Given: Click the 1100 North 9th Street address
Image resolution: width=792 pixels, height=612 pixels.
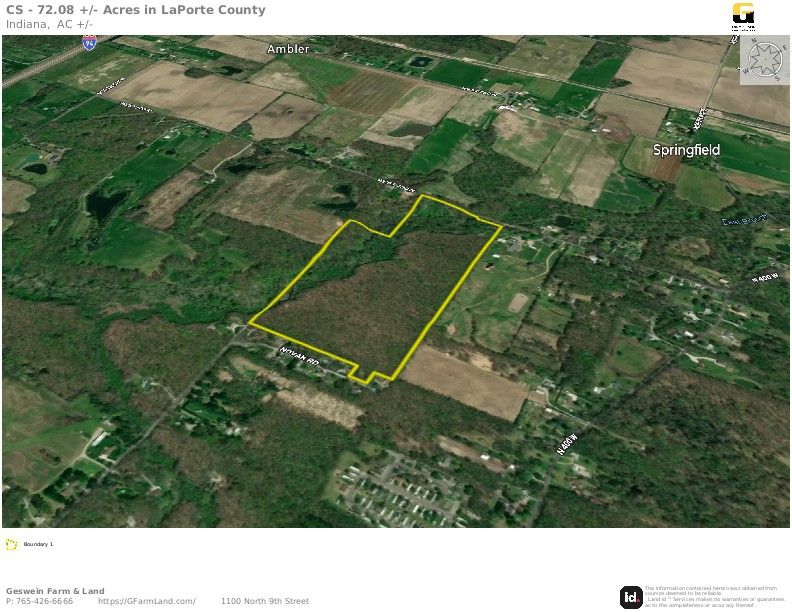Looking at the screenshot, I should [x=265, y=601].
